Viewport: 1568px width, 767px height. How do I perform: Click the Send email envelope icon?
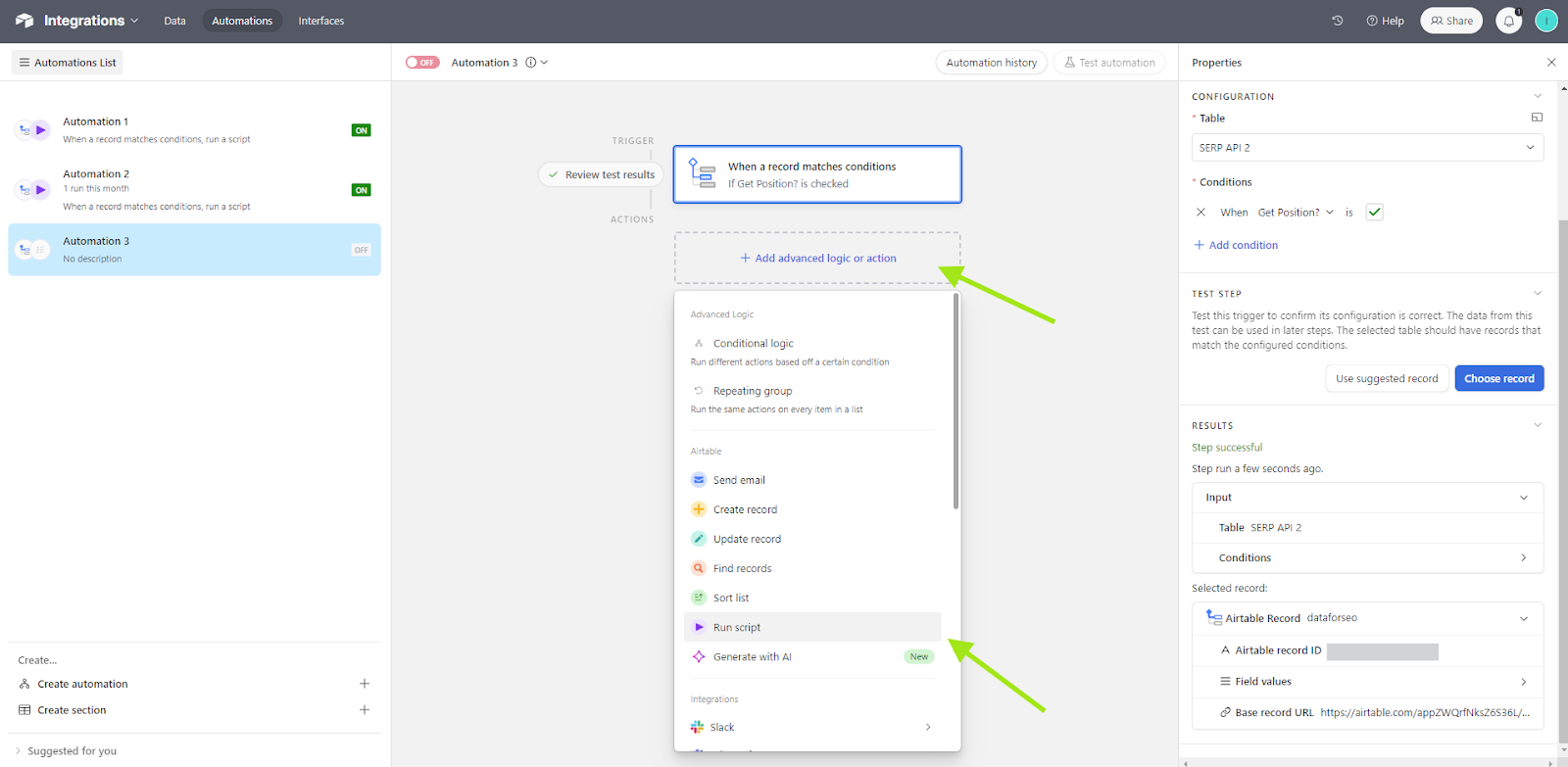point(699,480)
